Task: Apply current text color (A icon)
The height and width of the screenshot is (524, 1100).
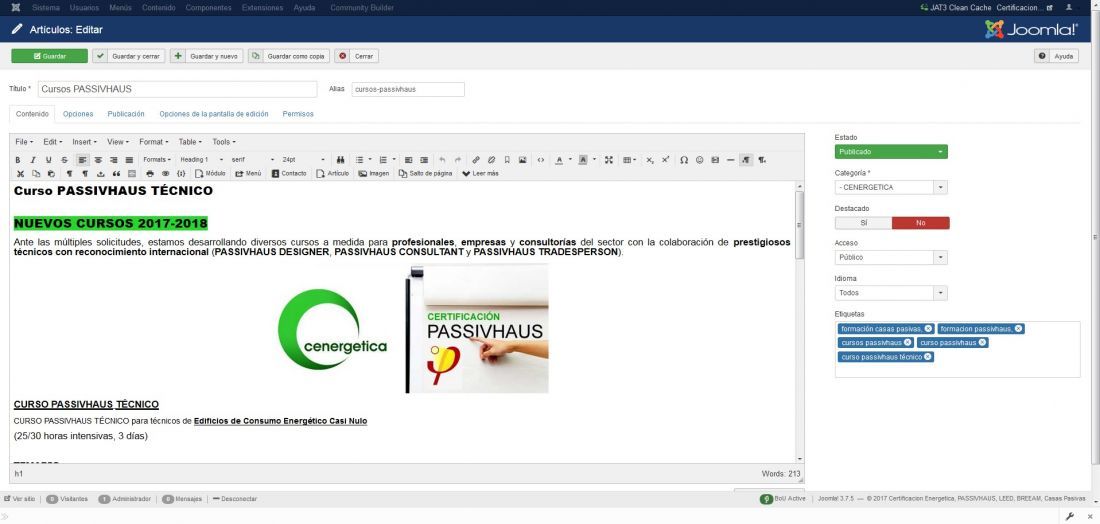Action: (559, 160)
